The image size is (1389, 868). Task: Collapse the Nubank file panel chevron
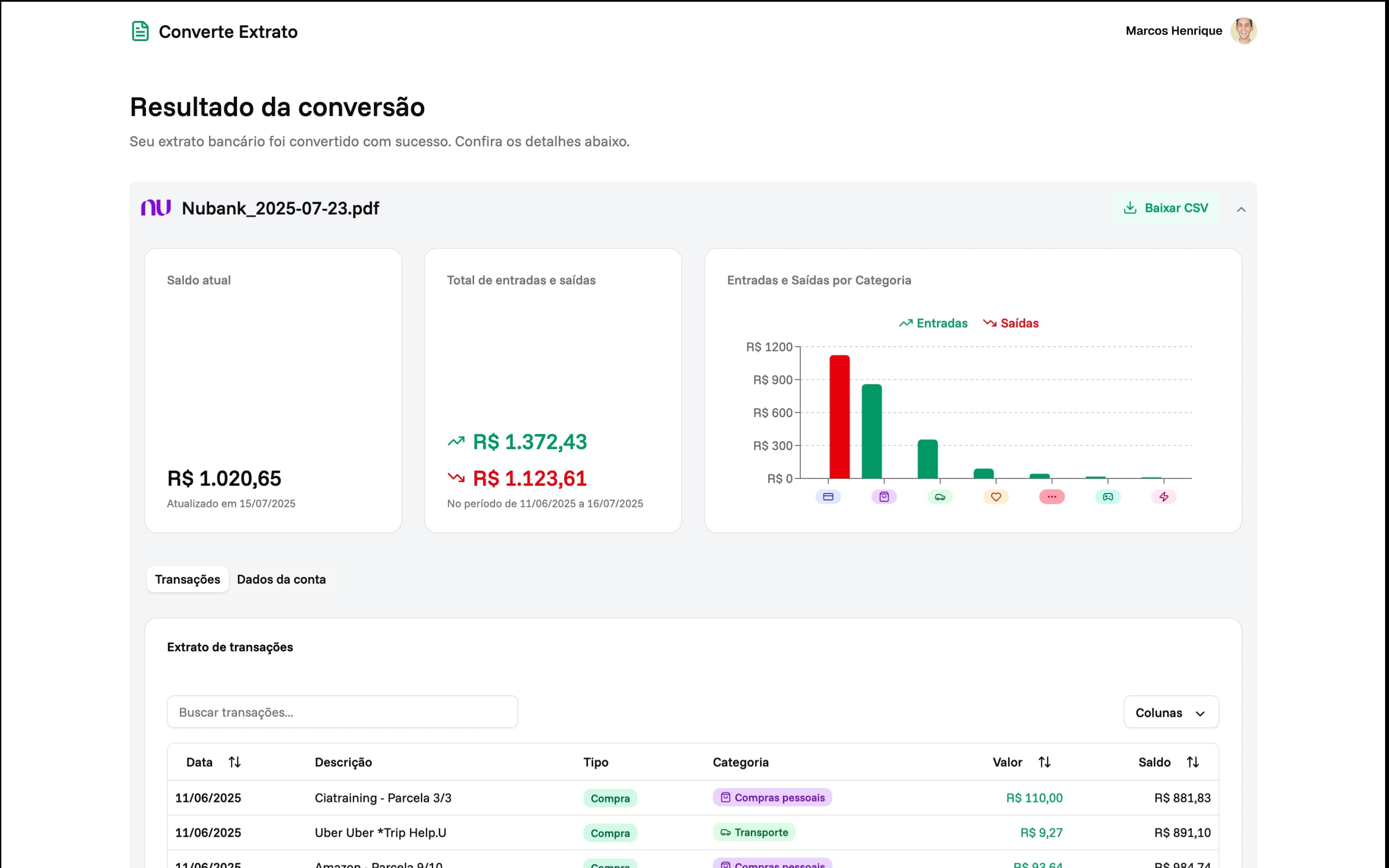coord(1241,210)
